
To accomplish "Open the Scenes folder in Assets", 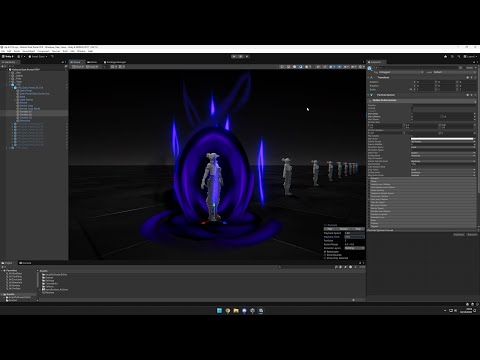I will (48, 277).
